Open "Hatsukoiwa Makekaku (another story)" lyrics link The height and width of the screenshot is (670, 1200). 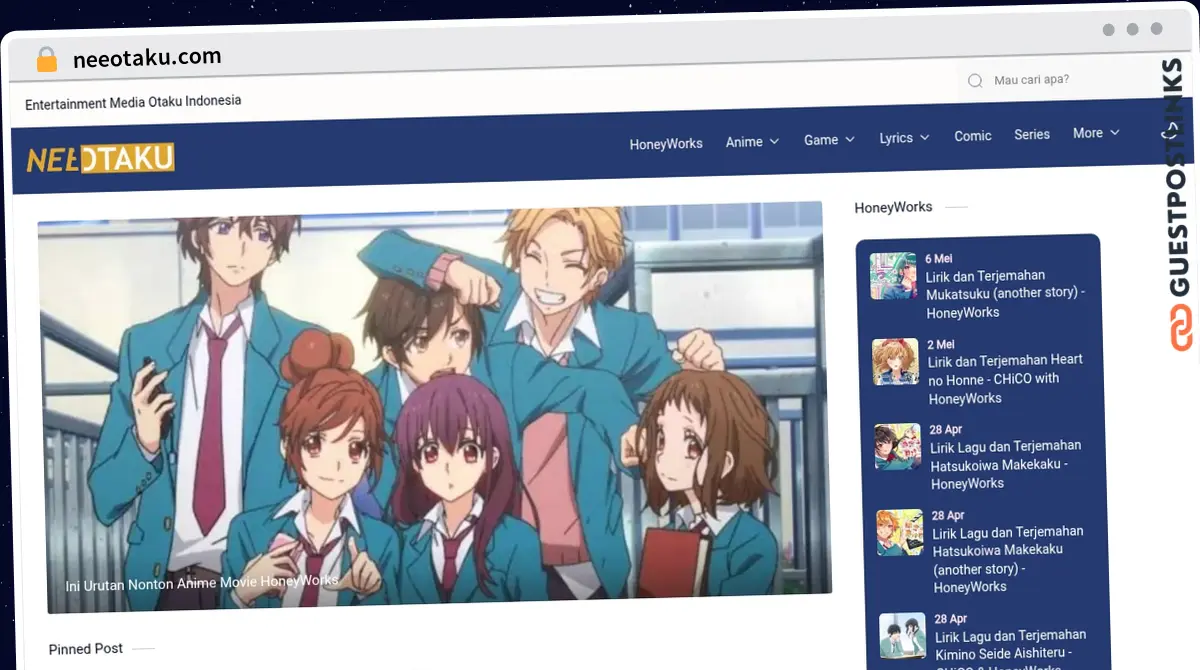[x=1008, y=559]
